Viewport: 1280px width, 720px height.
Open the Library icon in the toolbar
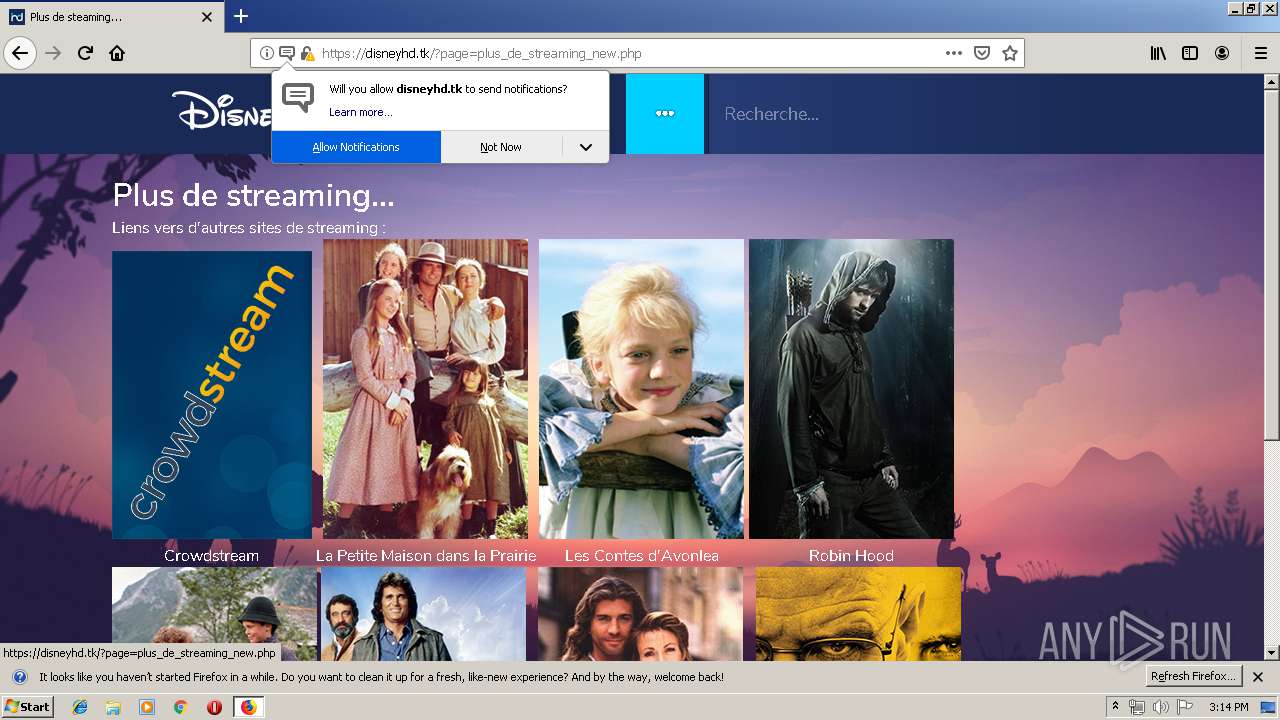1158,53
